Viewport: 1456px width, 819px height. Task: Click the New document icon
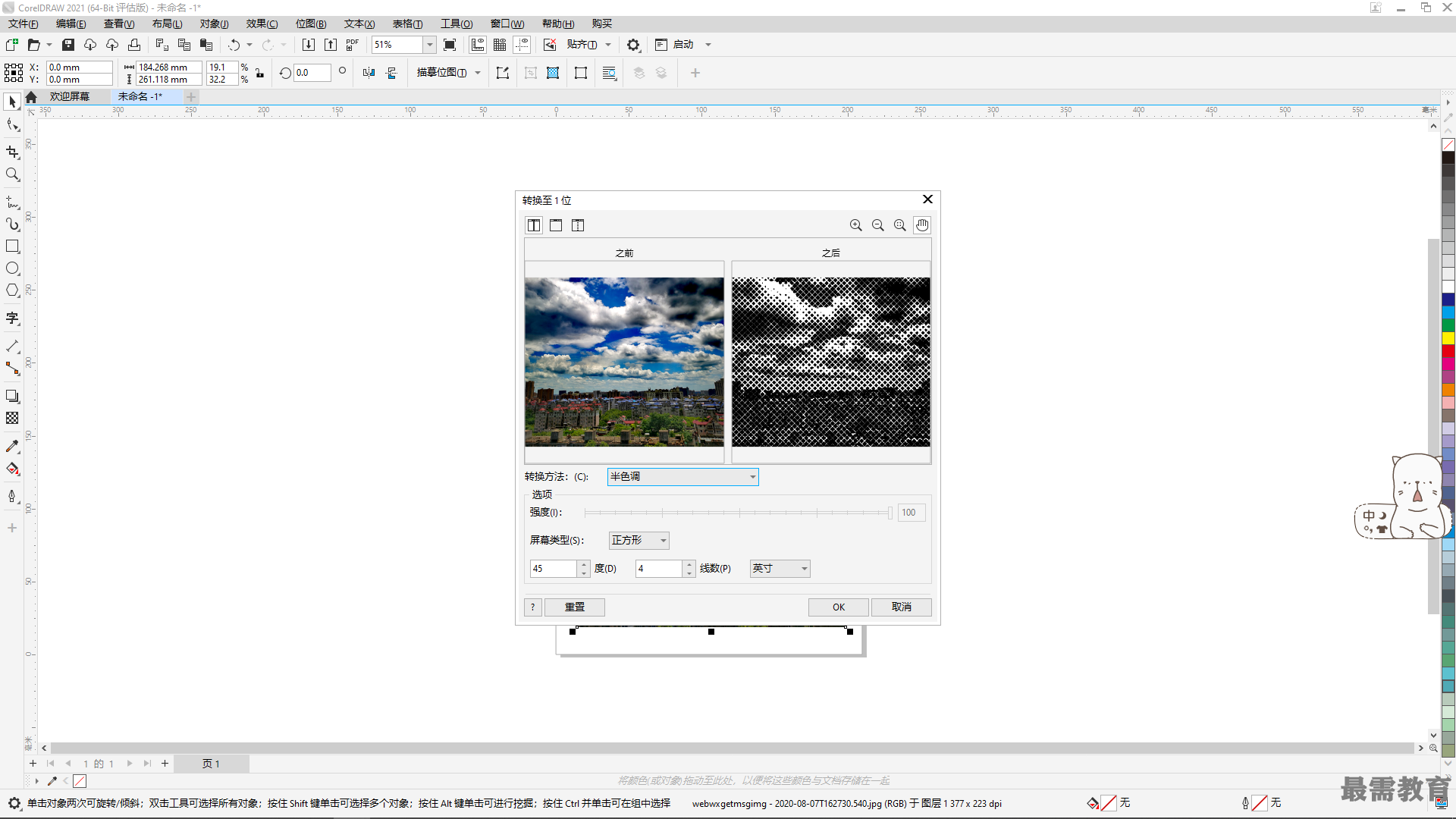tap(12, 45)
